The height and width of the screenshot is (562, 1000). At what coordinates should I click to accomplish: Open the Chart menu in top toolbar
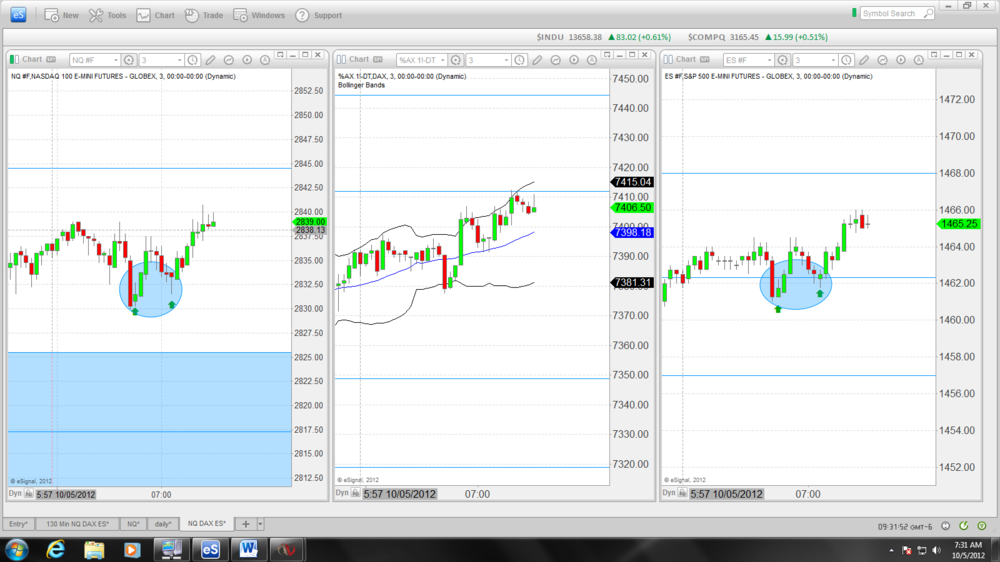click(x=155, y=15)
